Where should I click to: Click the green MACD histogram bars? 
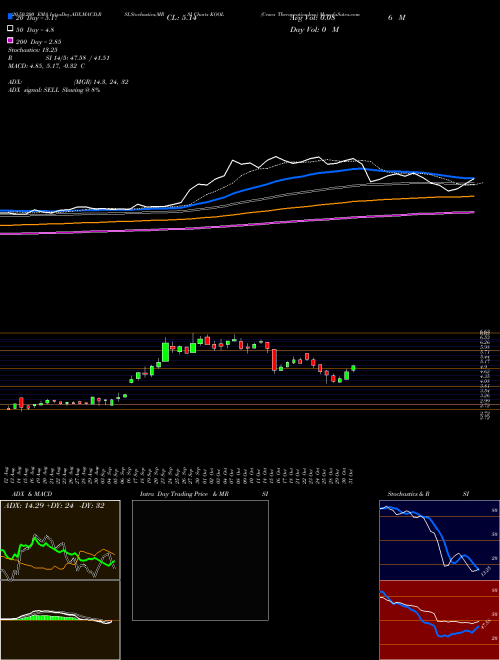click(x=48, y=617)
